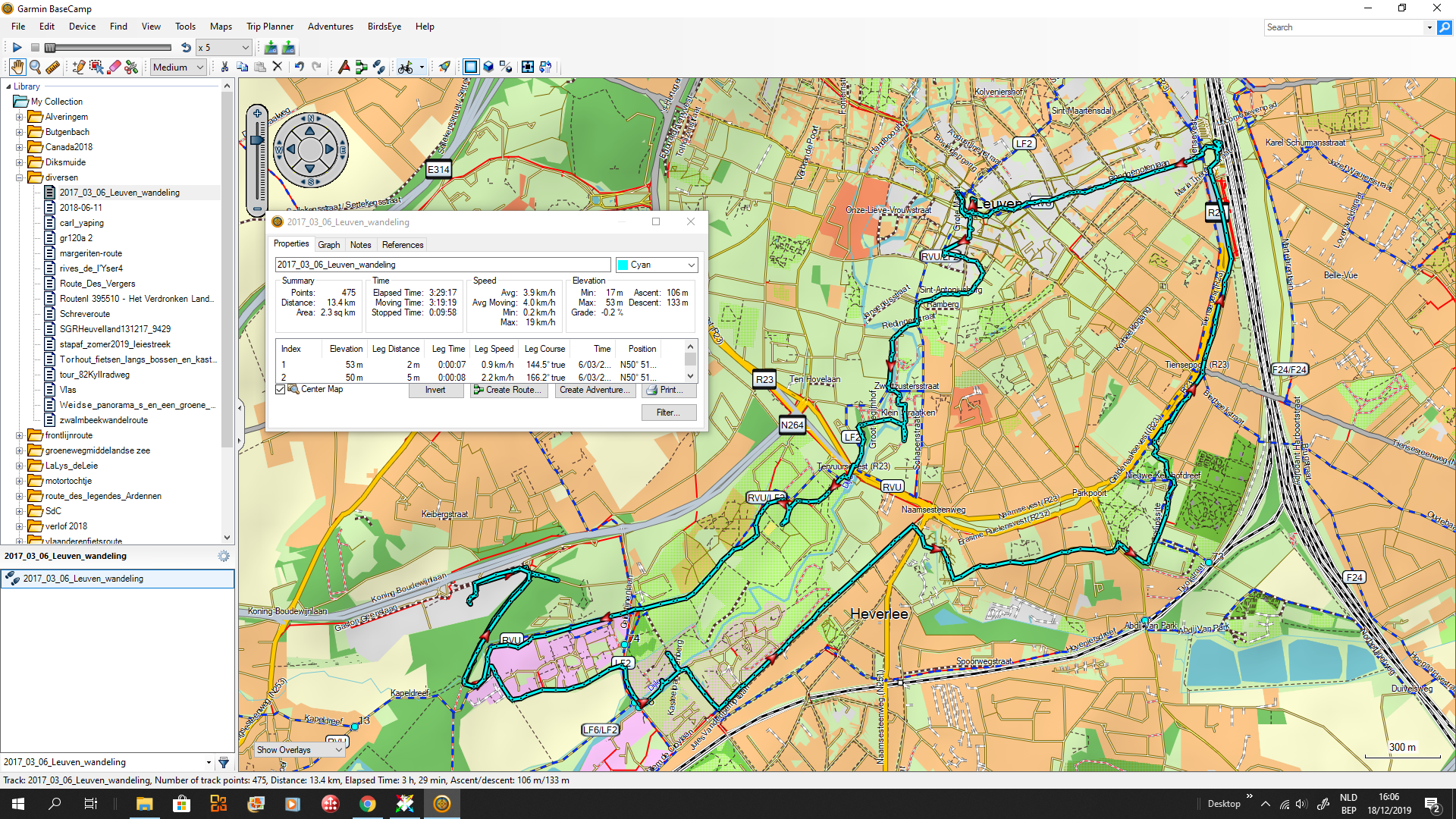Screen dimensions: 1456x819
Task: Click Receive from device icon
Action: [x=271, y=47]
